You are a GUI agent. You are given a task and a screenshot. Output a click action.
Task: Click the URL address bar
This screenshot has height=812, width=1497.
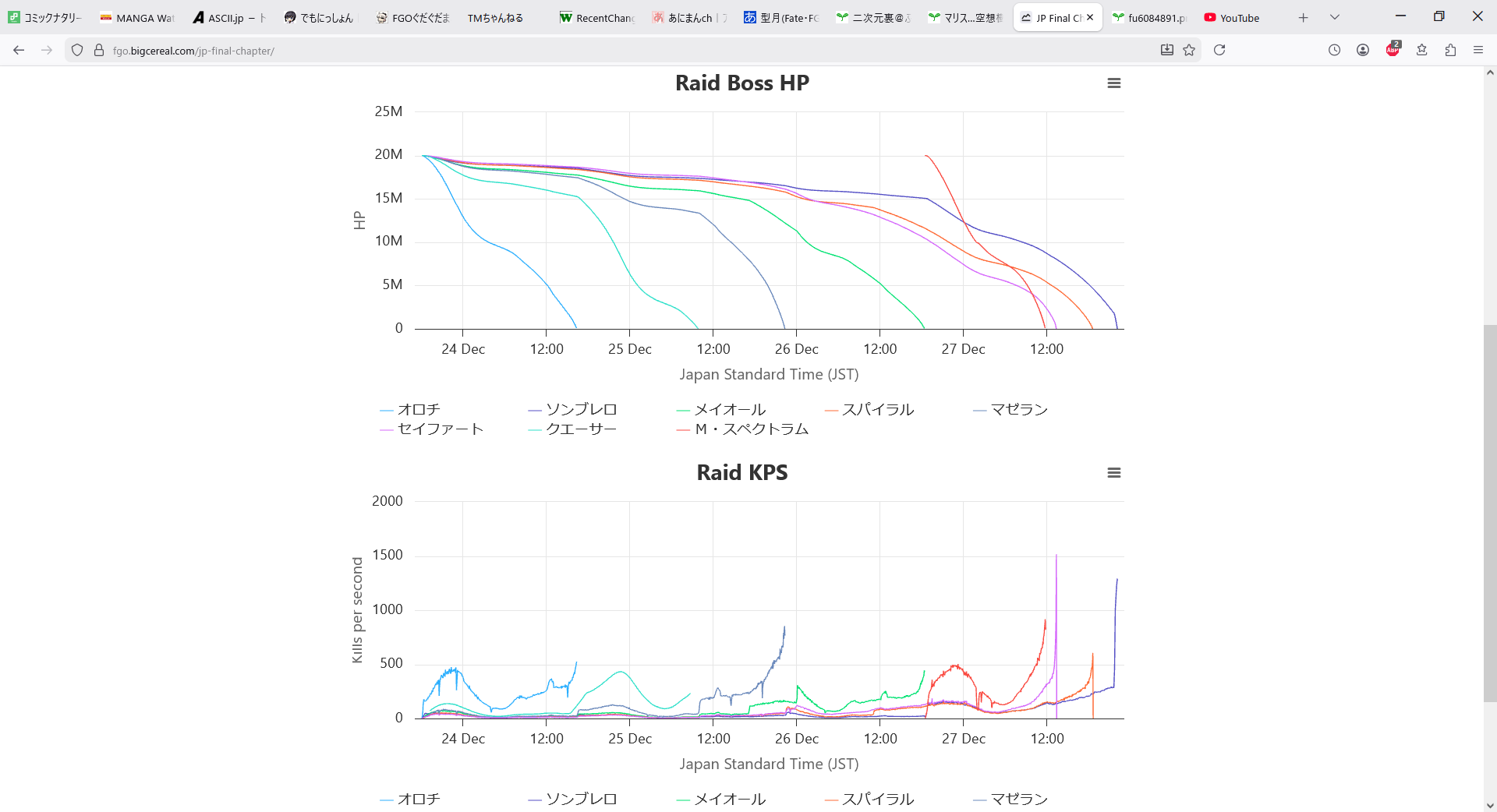click(x=624, y=51)
